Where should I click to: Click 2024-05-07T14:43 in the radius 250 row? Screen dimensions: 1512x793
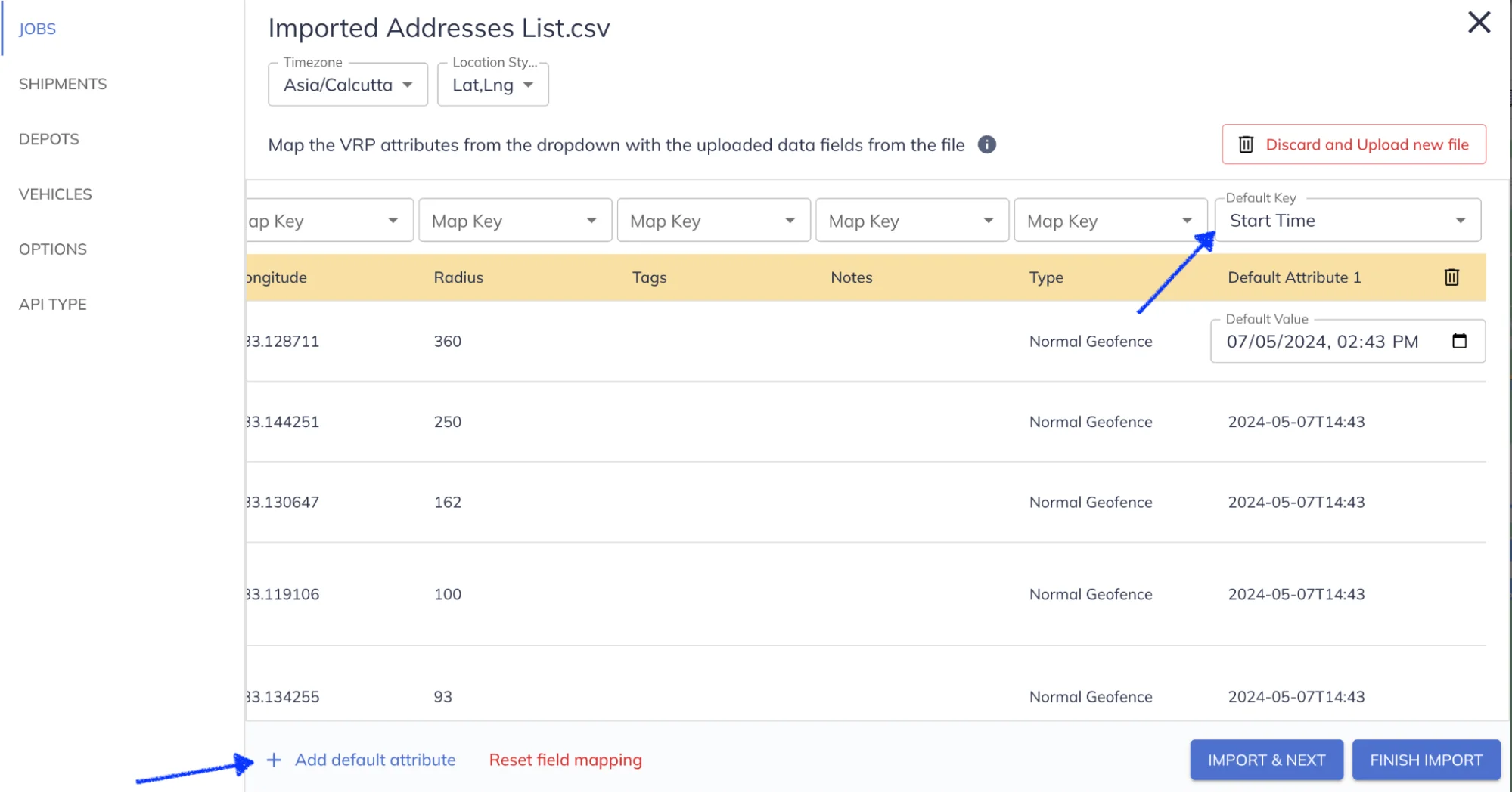[x=1296, y=422]
